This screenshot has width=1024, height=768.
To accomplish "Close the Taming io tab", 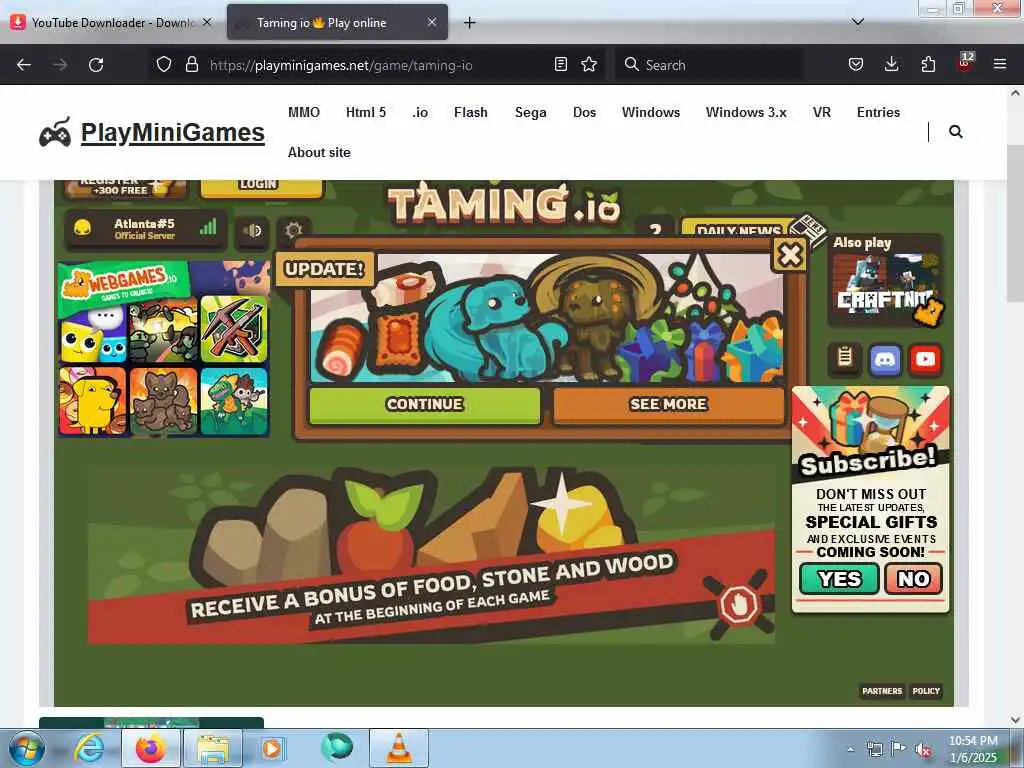I will tap(432, 22).
